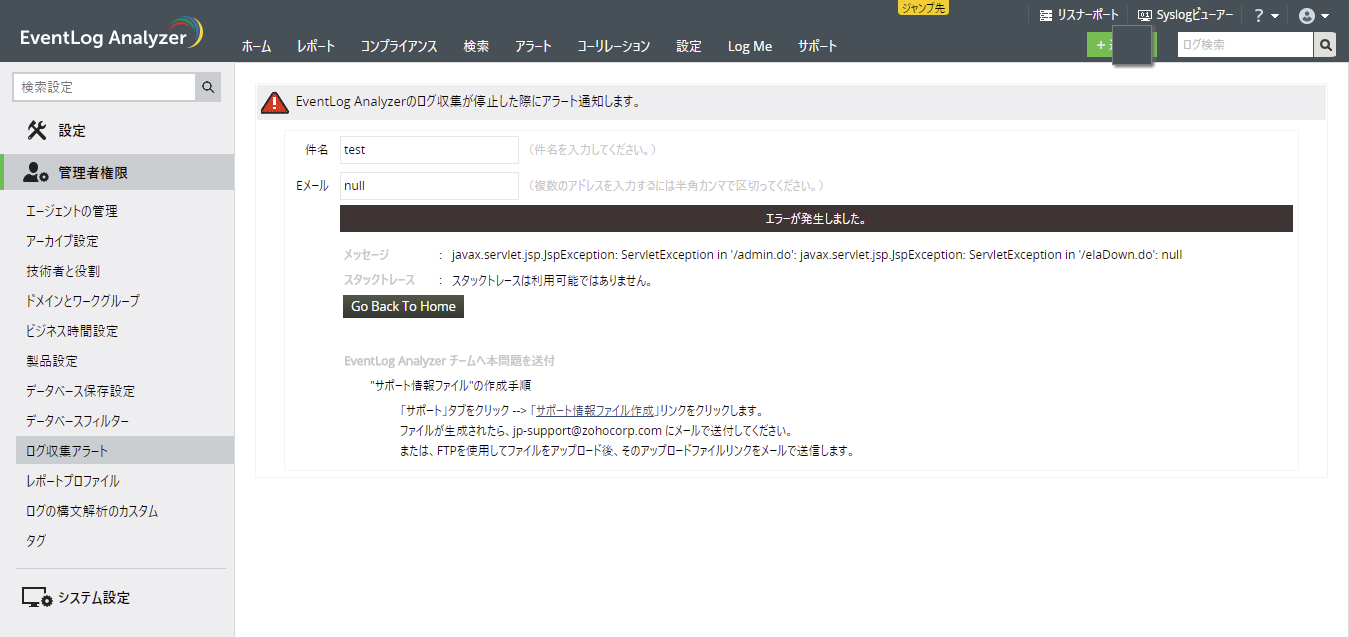1349x637 pixels.
Task: Go to the ホーム tab
Action: click(x=256, y=46)
